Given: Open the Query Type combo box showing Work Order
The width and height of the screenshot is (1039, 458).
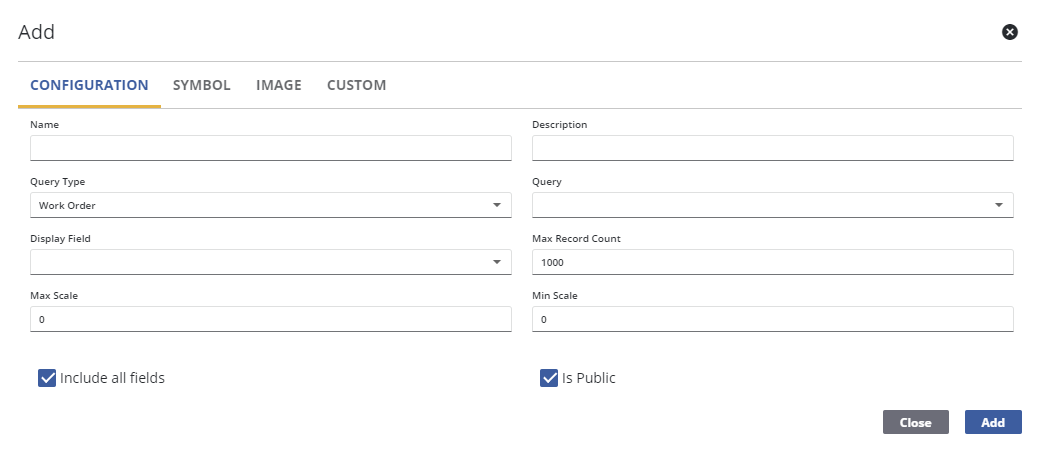Looking at the screenshot, I should [260, 205].
